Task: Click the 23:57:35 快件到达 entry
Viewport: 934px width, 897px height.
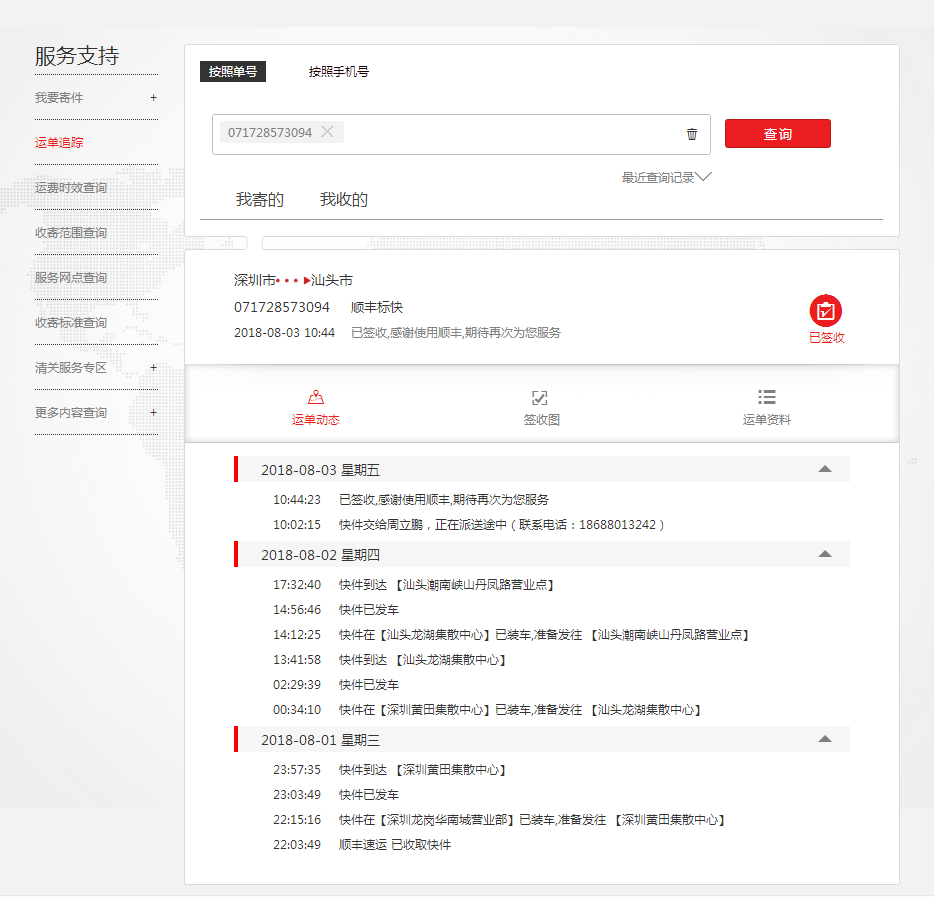Action: [x=390, y=770]
